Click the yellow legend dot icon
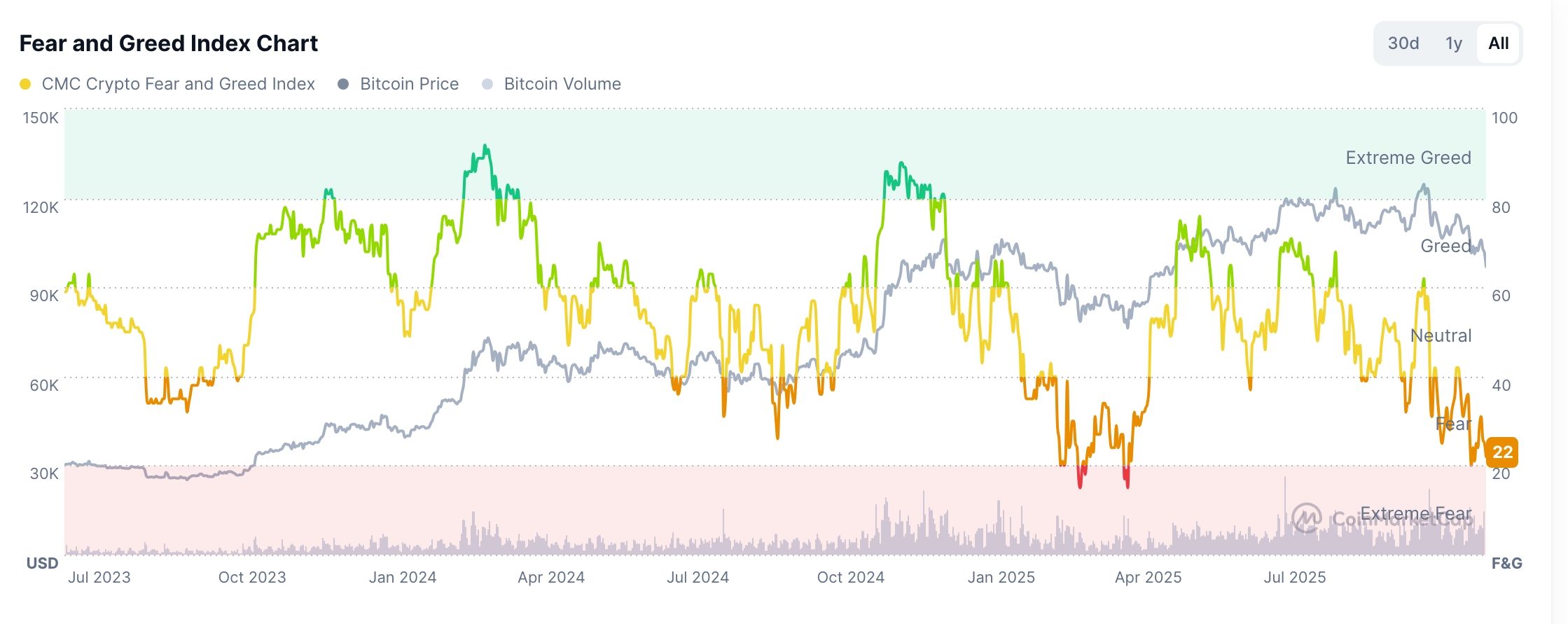Viewport: 1568px width, 624px height. click(x=26, y=83)
